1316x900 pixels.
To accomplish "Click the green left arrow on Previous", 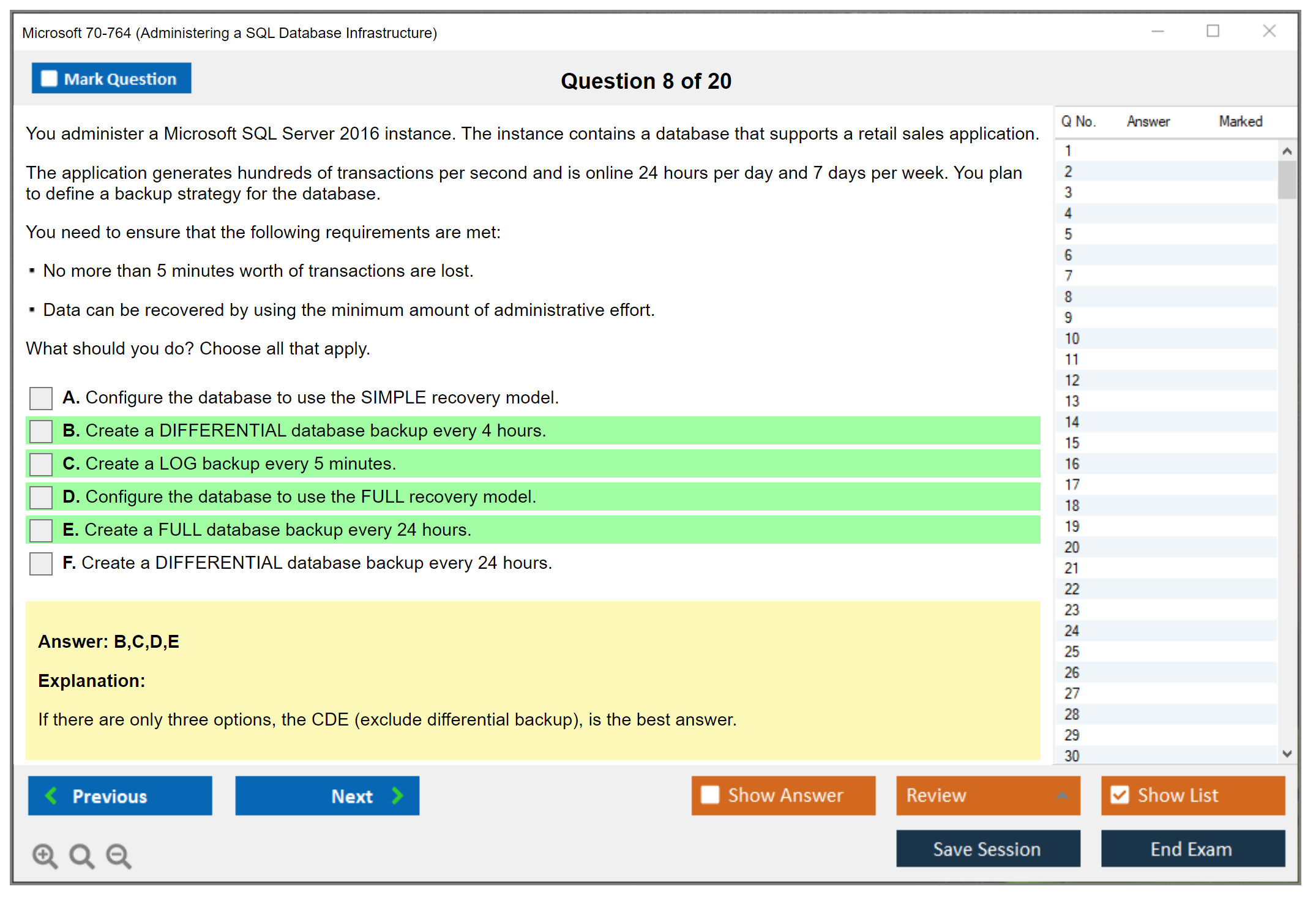I will pos(51,795).
